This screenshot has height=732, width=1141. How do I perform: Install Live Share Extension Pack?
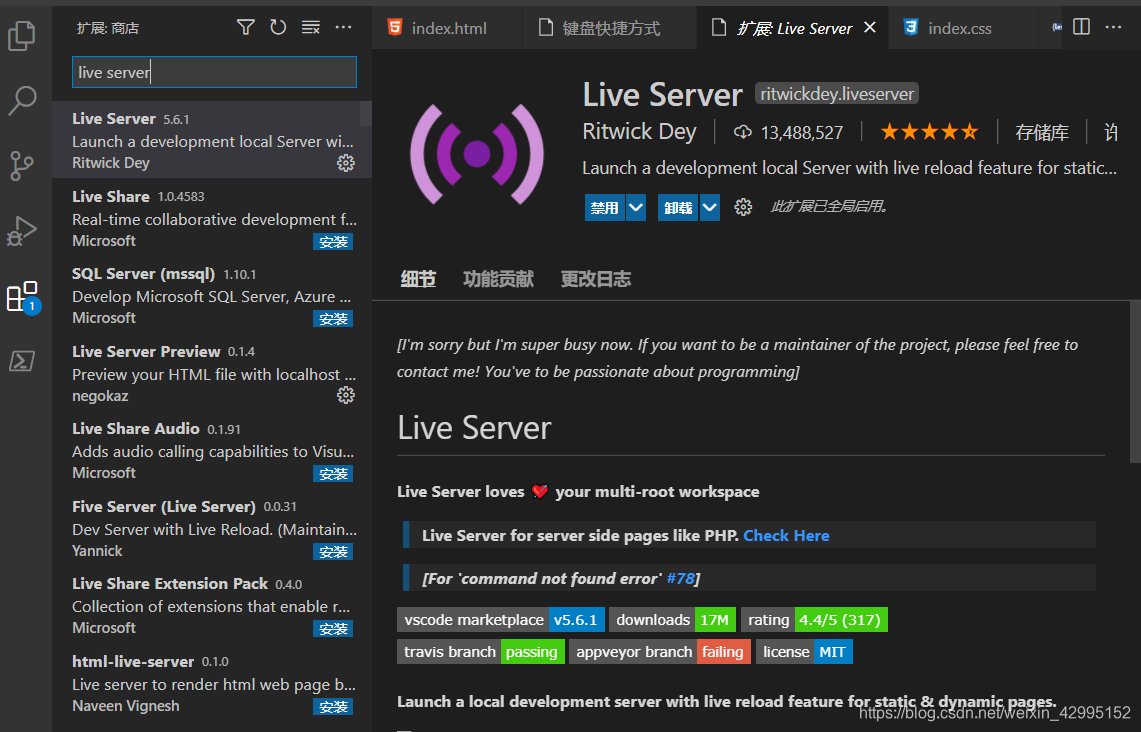333,629
